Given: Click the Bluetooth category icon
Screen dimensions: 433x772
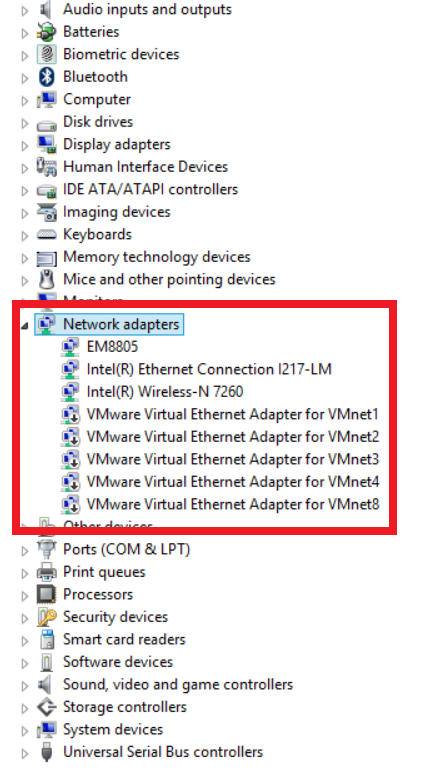Looking at the screenshot, I should [x=46, y=77].
